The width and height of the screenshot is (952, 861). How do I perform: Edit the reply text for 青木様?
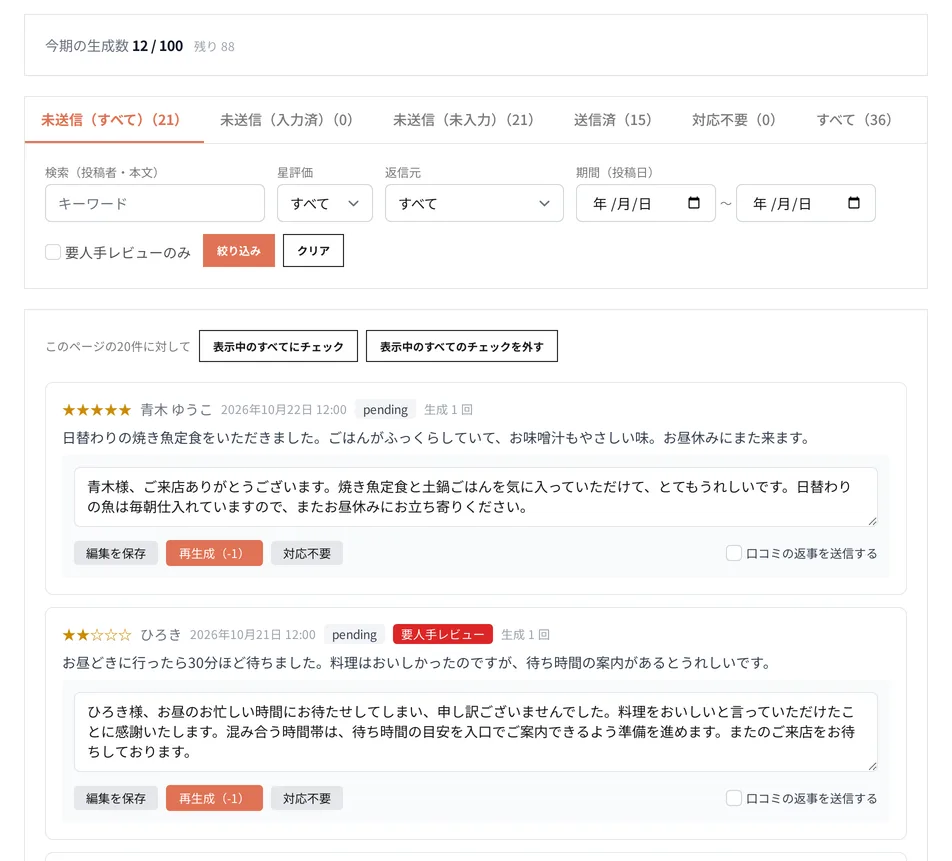click(x=476, y=497)
